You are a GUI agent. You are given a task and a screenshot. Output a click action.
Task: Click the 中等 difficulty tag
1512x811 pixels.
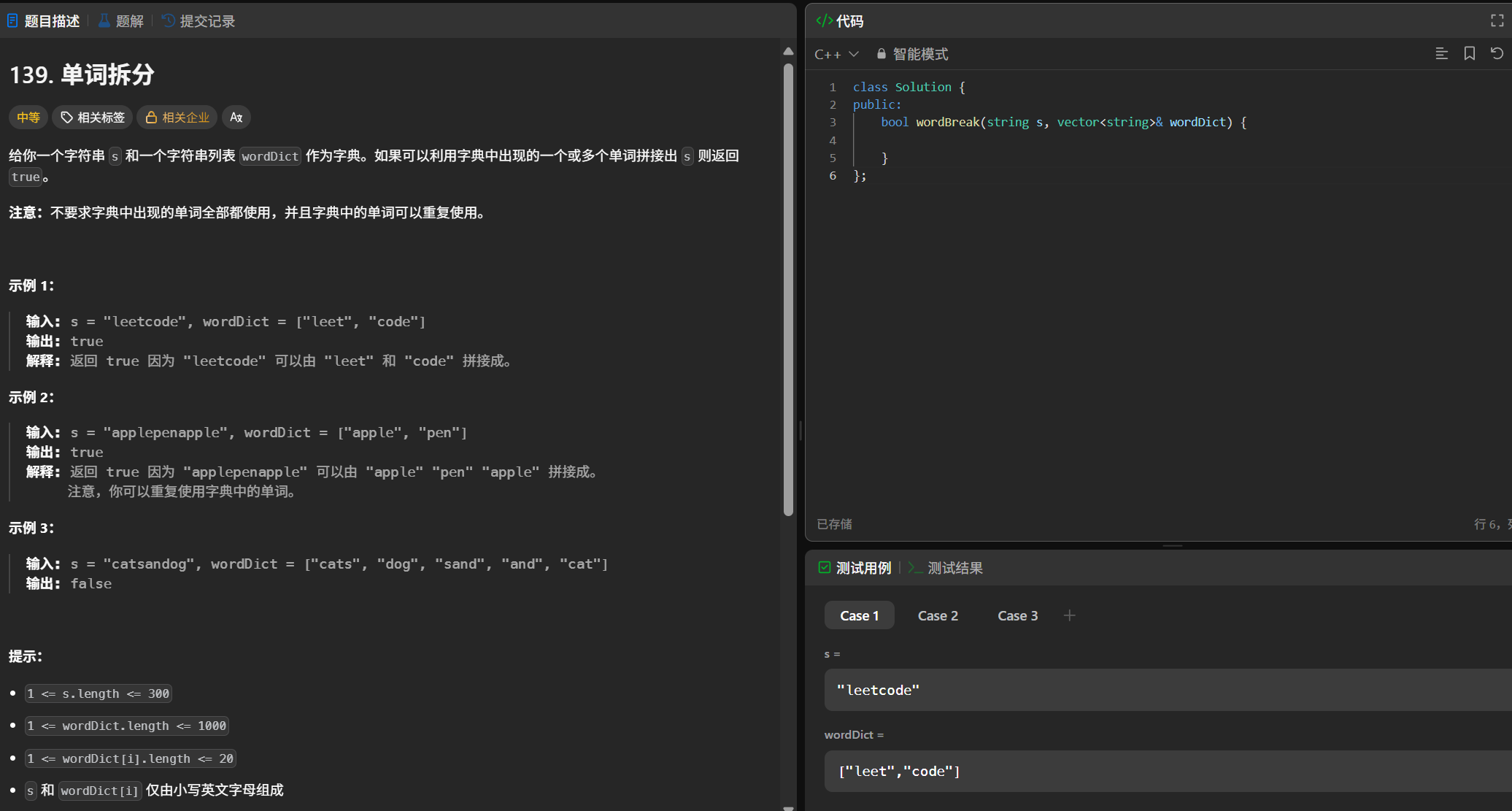28,118
